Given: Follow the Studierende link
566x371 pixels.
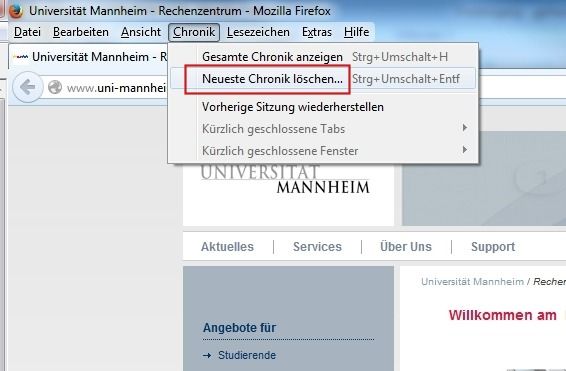Looking at the screenshot, I should click(x=247, y=355).
